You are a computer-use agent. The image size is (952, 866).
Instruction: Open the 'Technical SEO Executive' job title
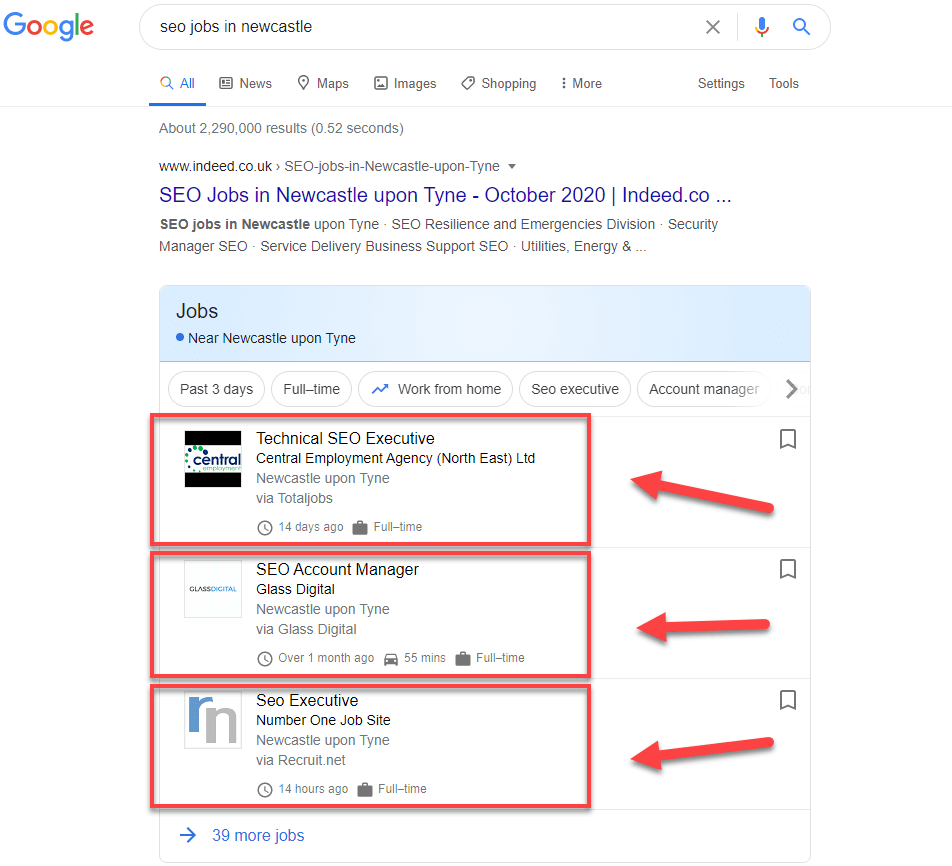pos(345,438)
